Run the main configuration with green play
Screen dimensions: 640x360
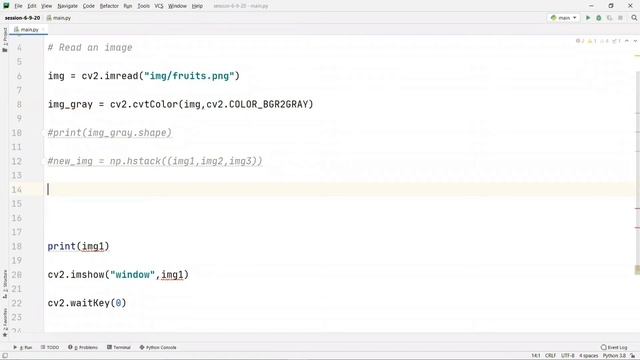pyautogui.click(x=588, y=18)
